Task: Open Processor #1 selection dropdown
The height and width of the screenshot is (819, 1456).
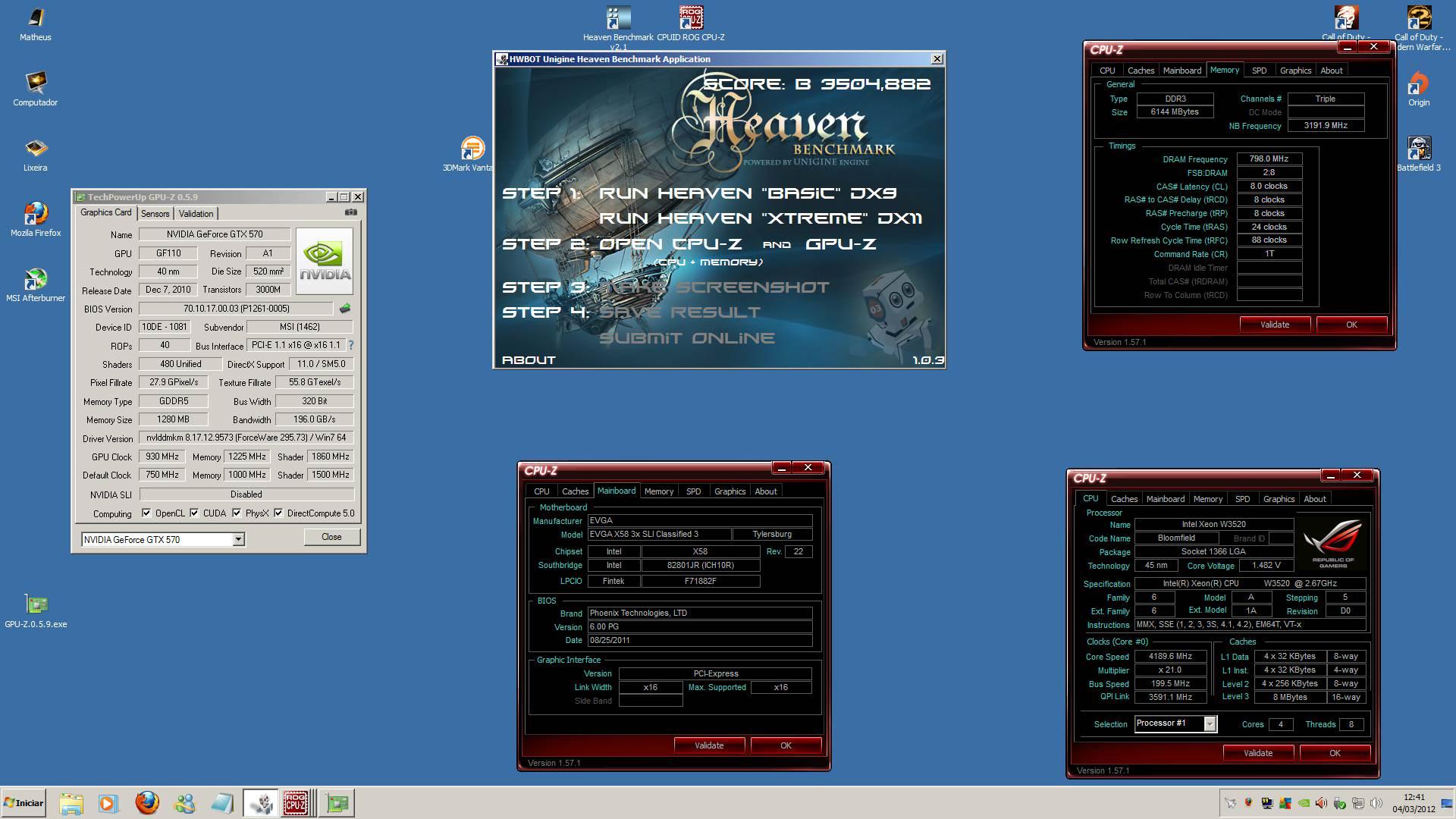Action: pyautogui.click(x=1210, y=724)
